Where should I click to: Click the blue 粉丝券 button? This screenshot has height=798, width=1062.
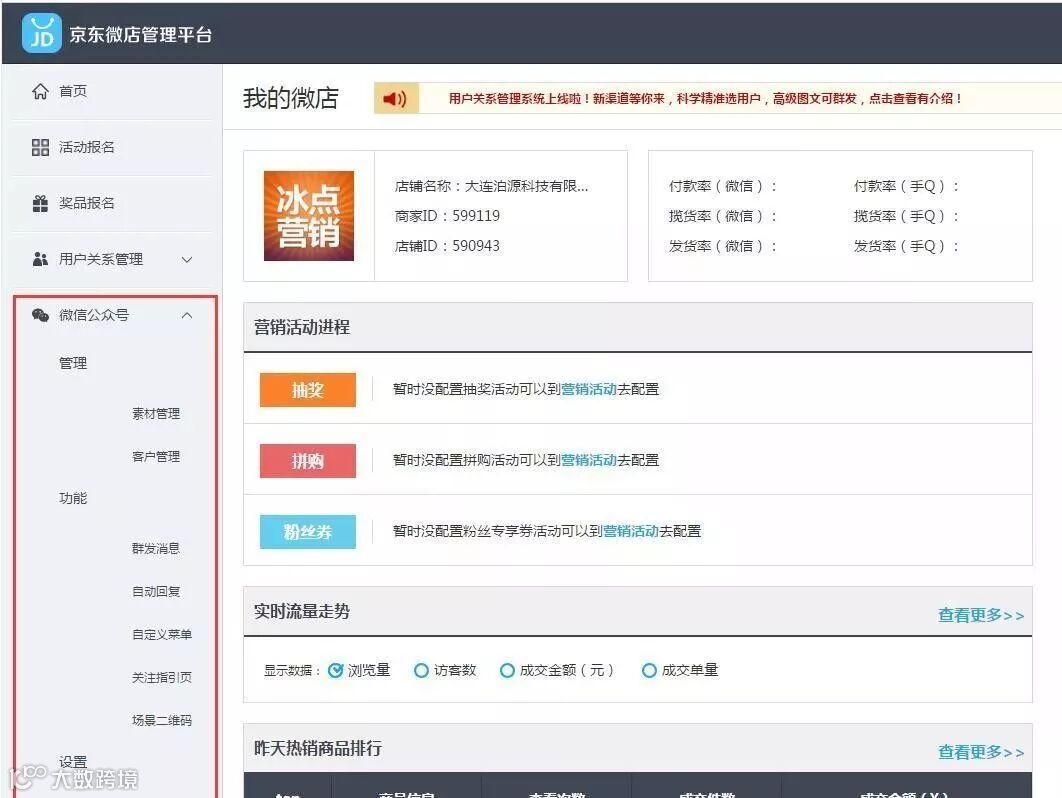307,532
